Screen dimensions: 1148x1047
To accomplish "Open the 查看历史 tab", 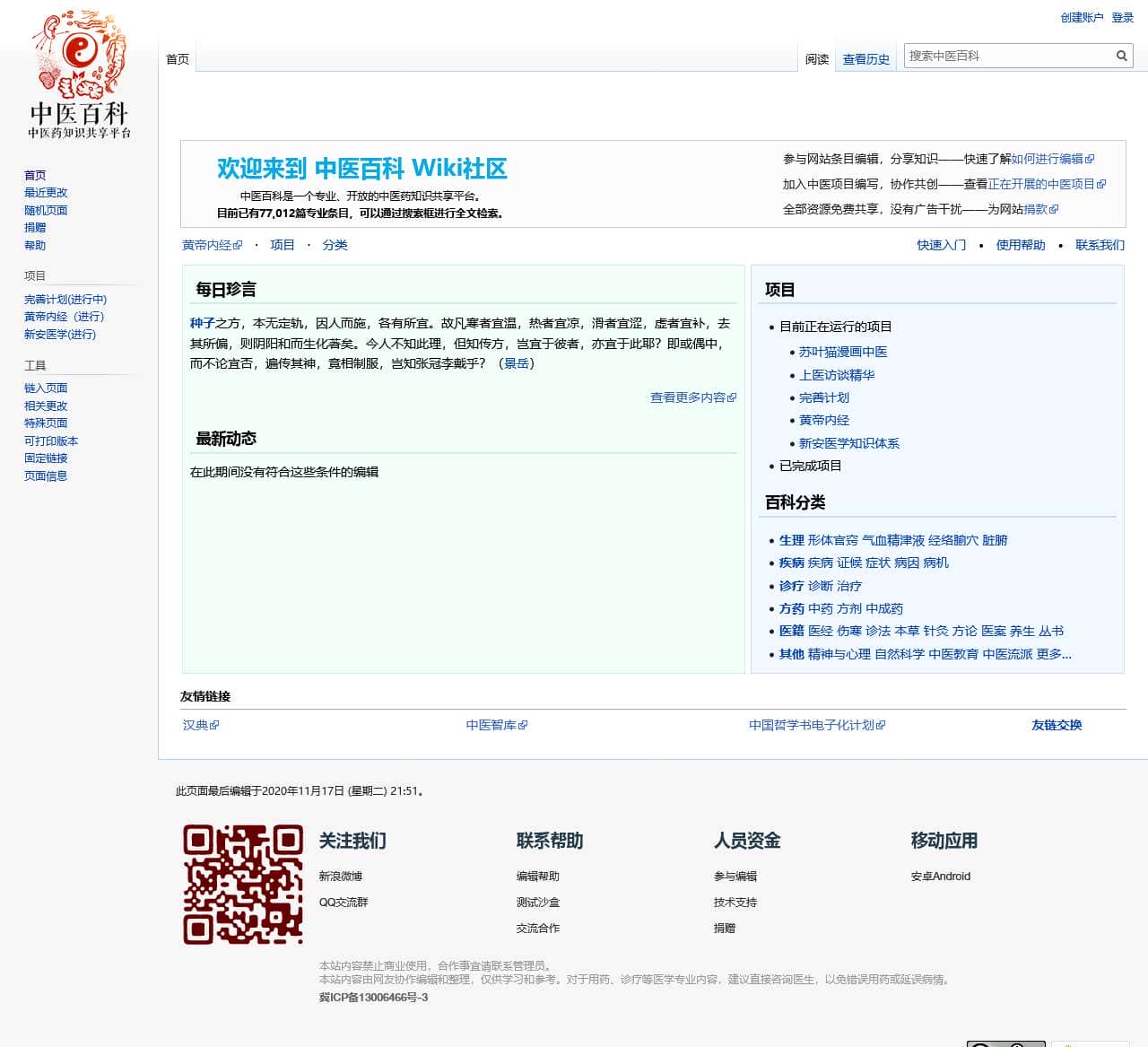I will pos(866,59).
